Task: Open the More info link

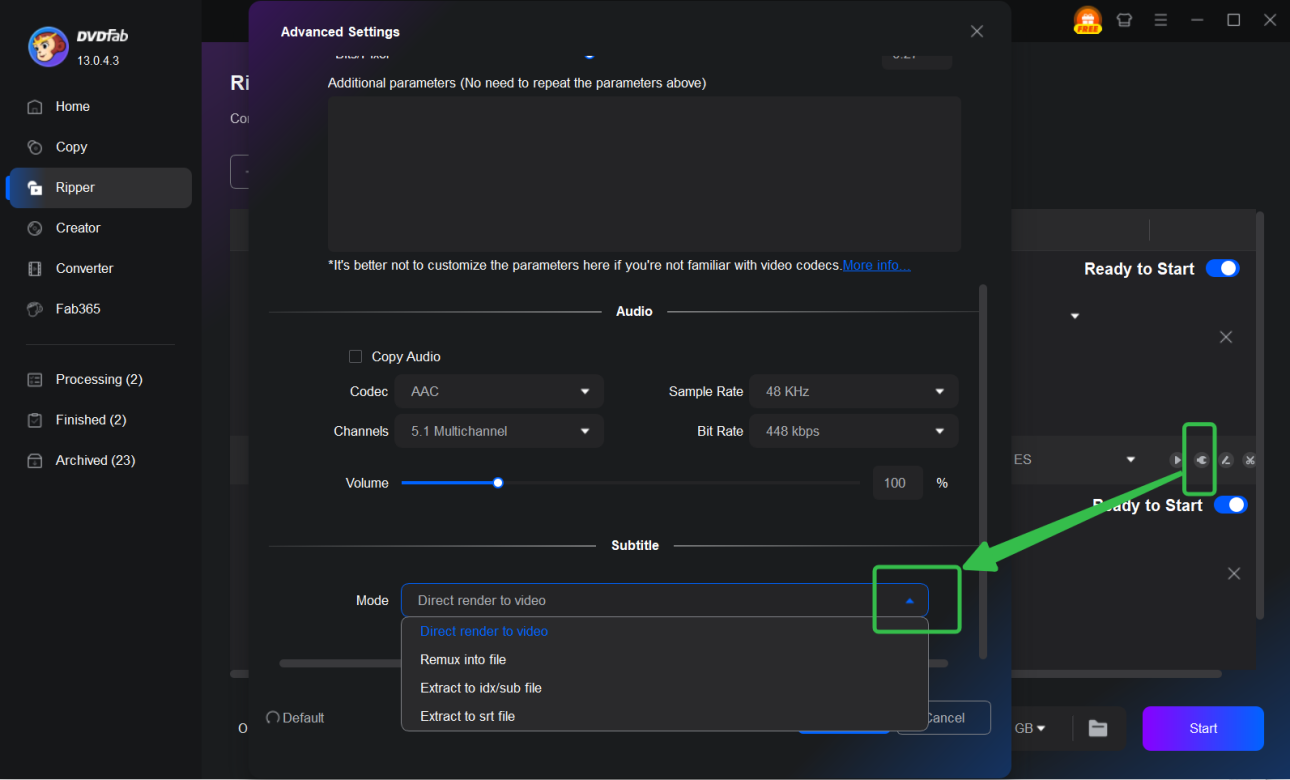Action: click(x=876, y=265)
